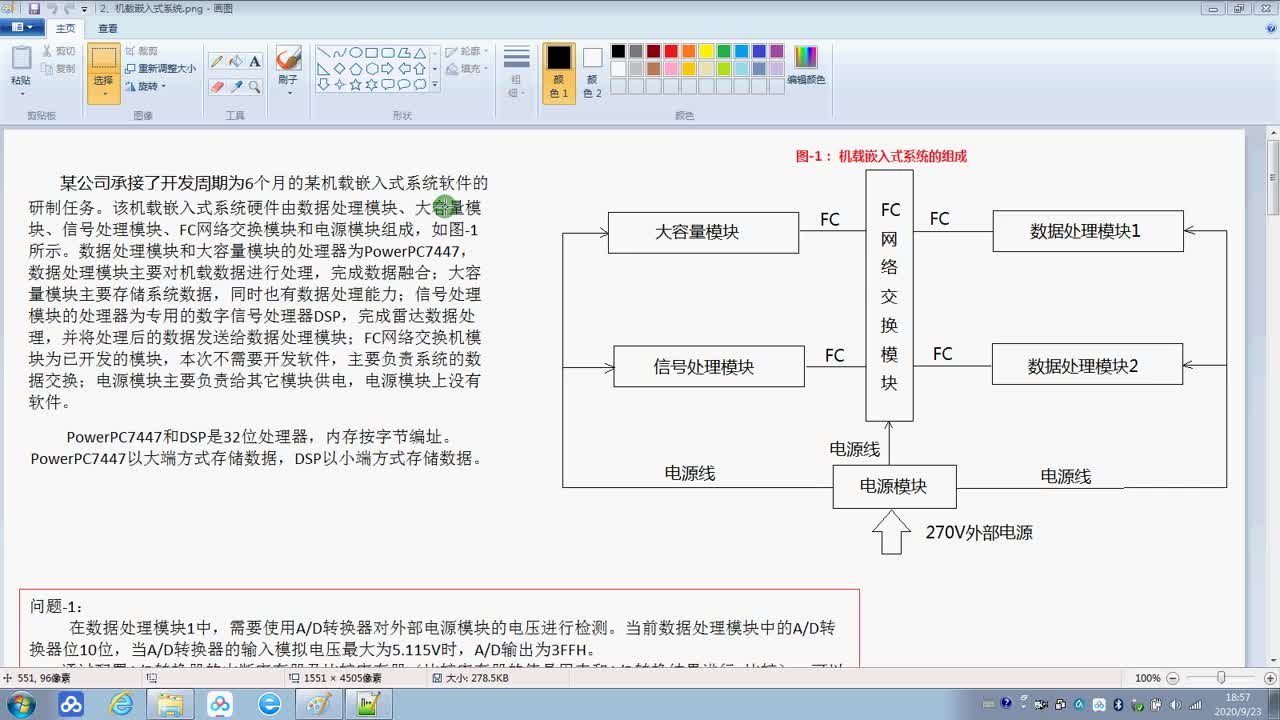This screenshot has height=720, width=1280.
Task: Pick the green color swatch
Action: [724, 52]
